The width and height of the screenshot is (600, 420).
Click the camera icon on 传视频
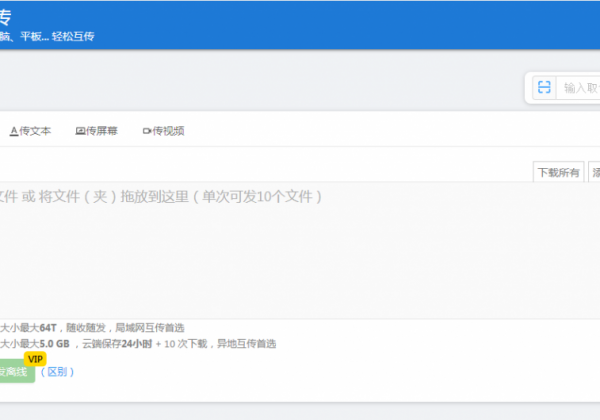click(147, 131)
